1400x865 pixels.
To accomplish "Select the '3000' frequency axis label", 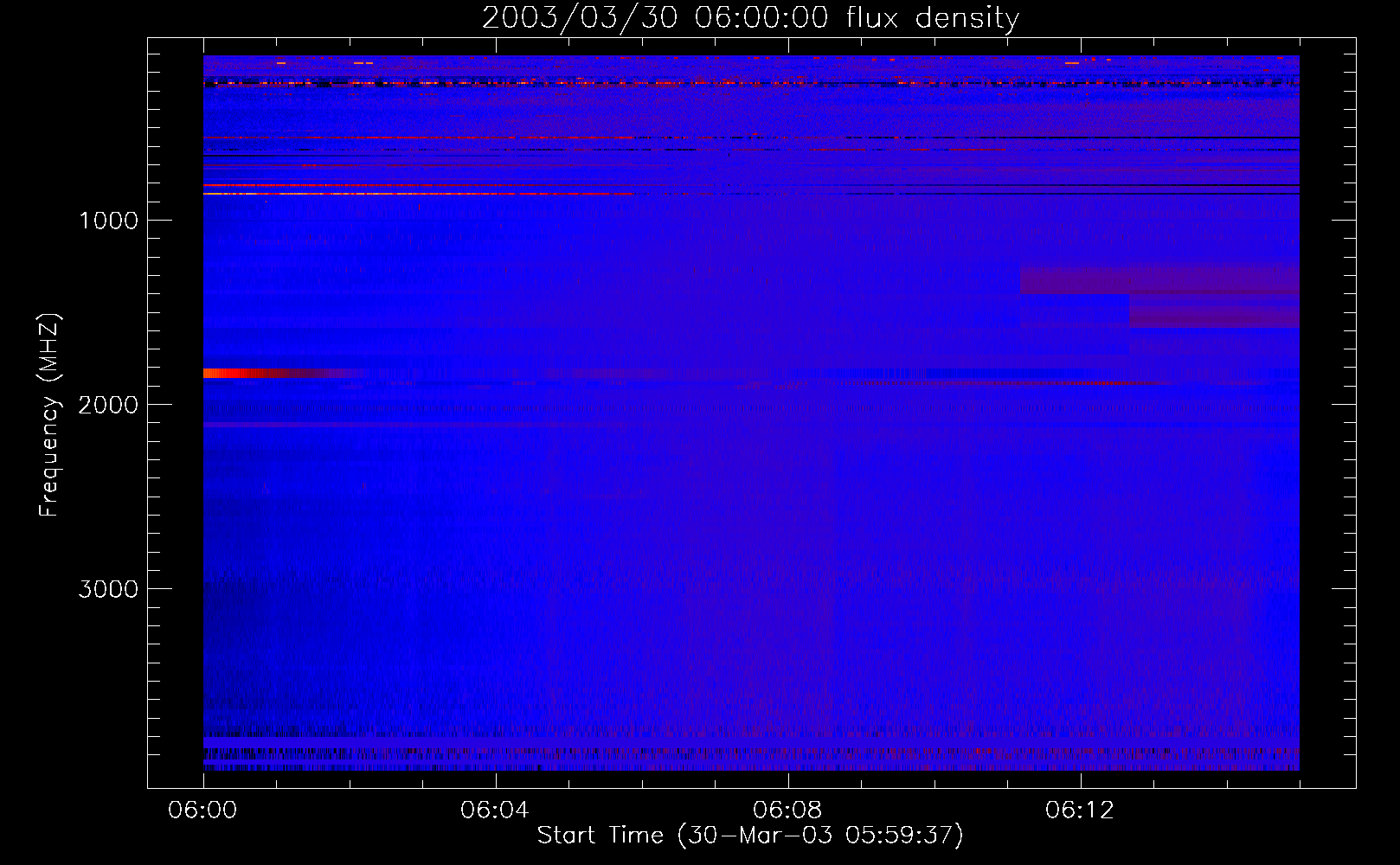I will click(x=108, y=589).
